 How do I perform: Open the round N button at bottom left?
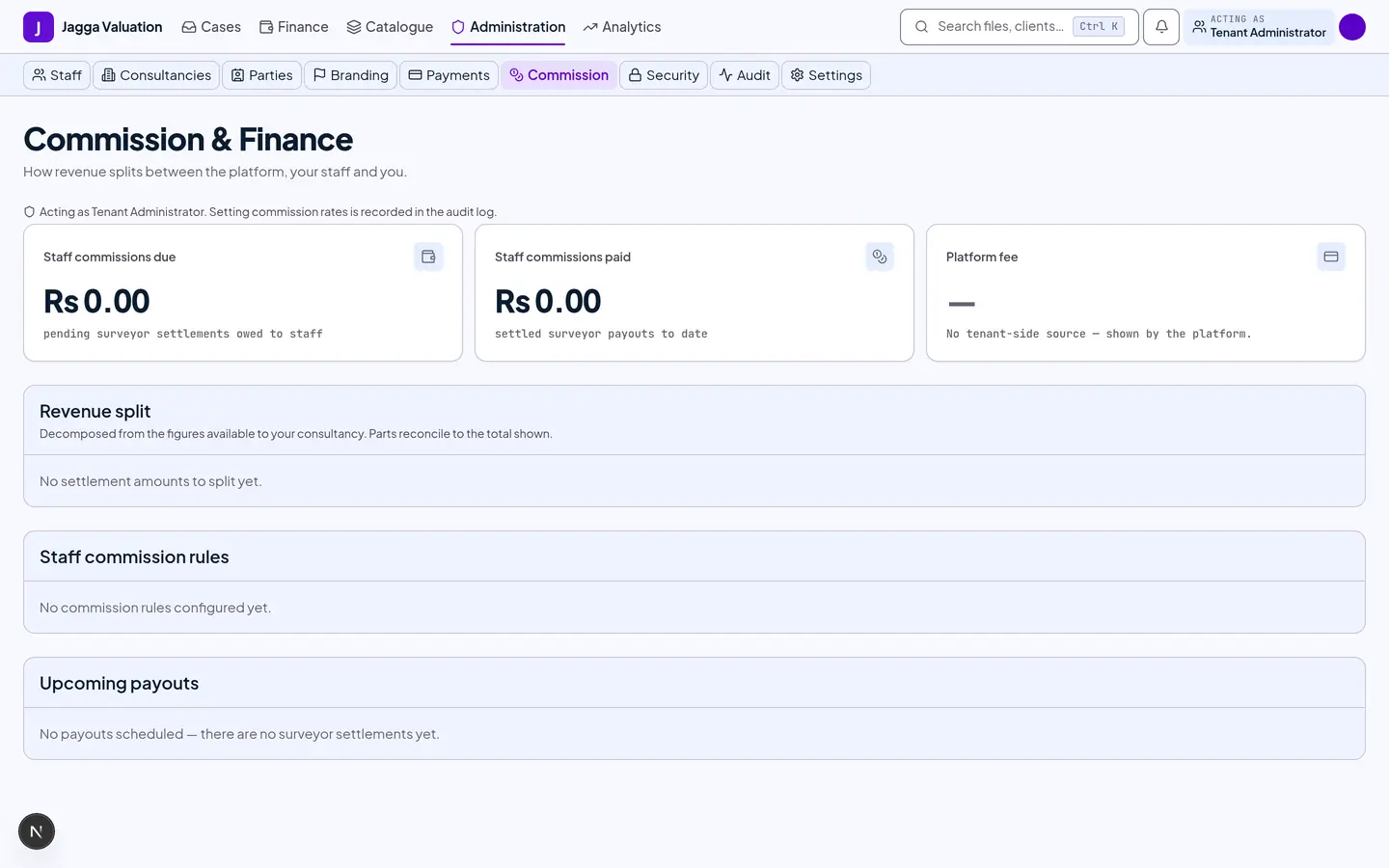tap(37, 831)
